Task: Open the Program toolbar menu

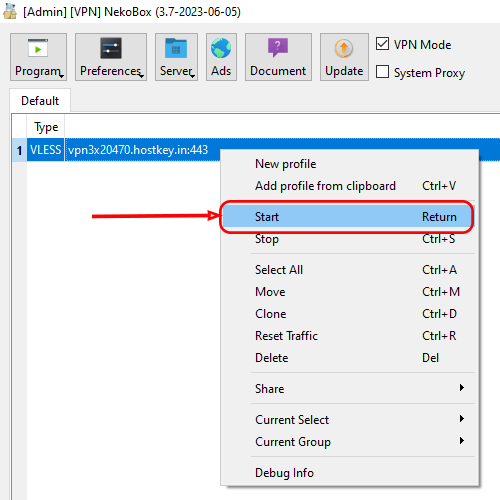Action: (38, 57)
